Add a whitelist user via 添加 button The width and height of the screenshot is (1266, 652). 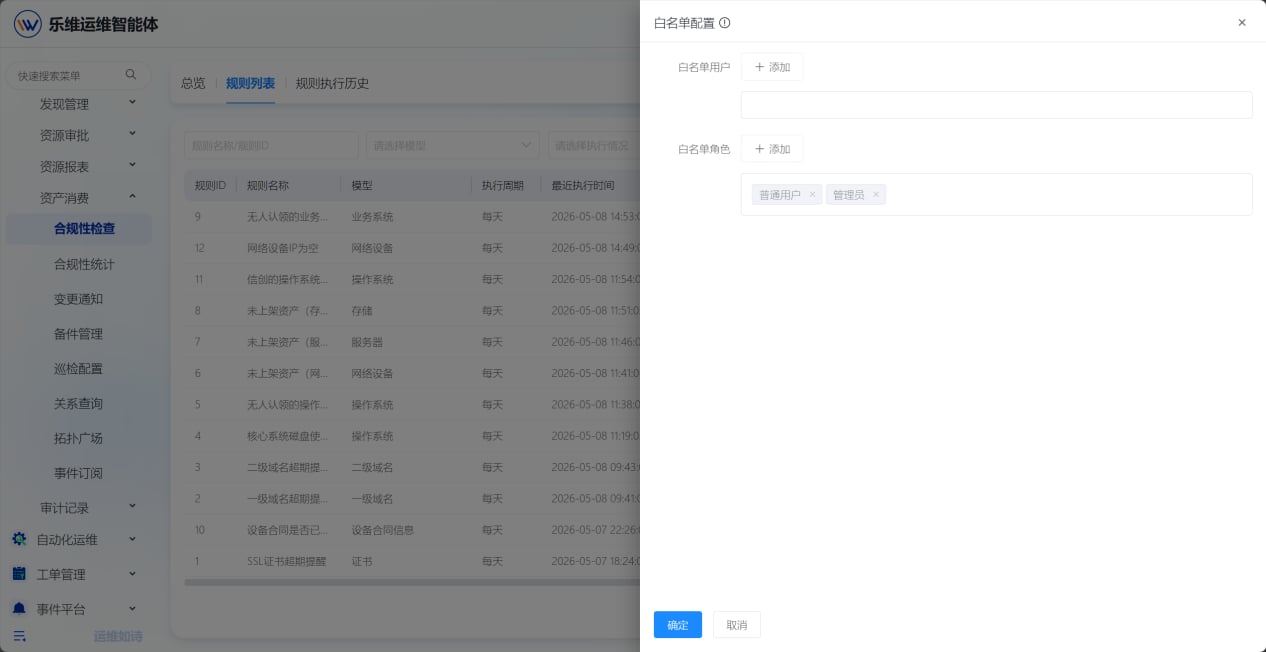click(x=772, y=67)
